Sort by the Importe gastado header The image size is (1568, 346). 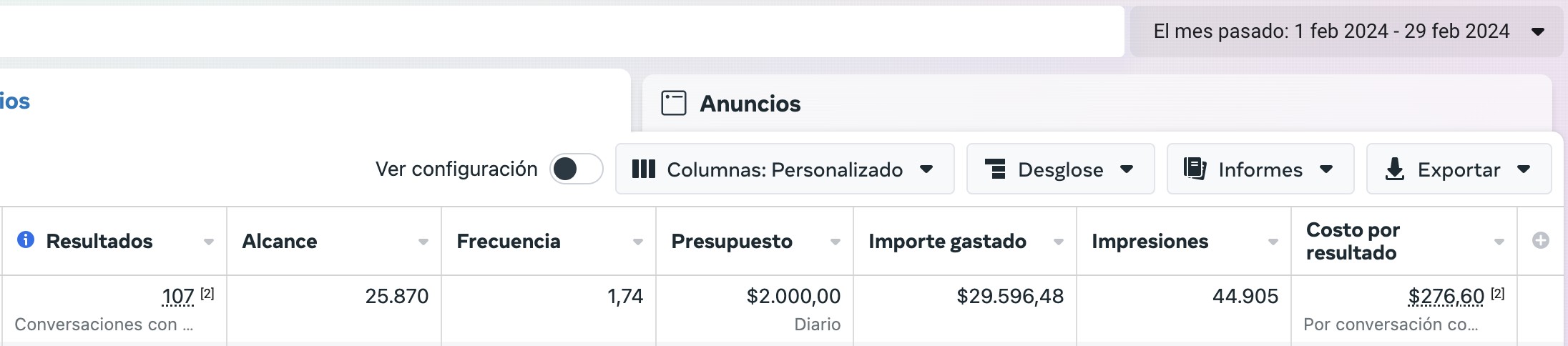(947, 242)
